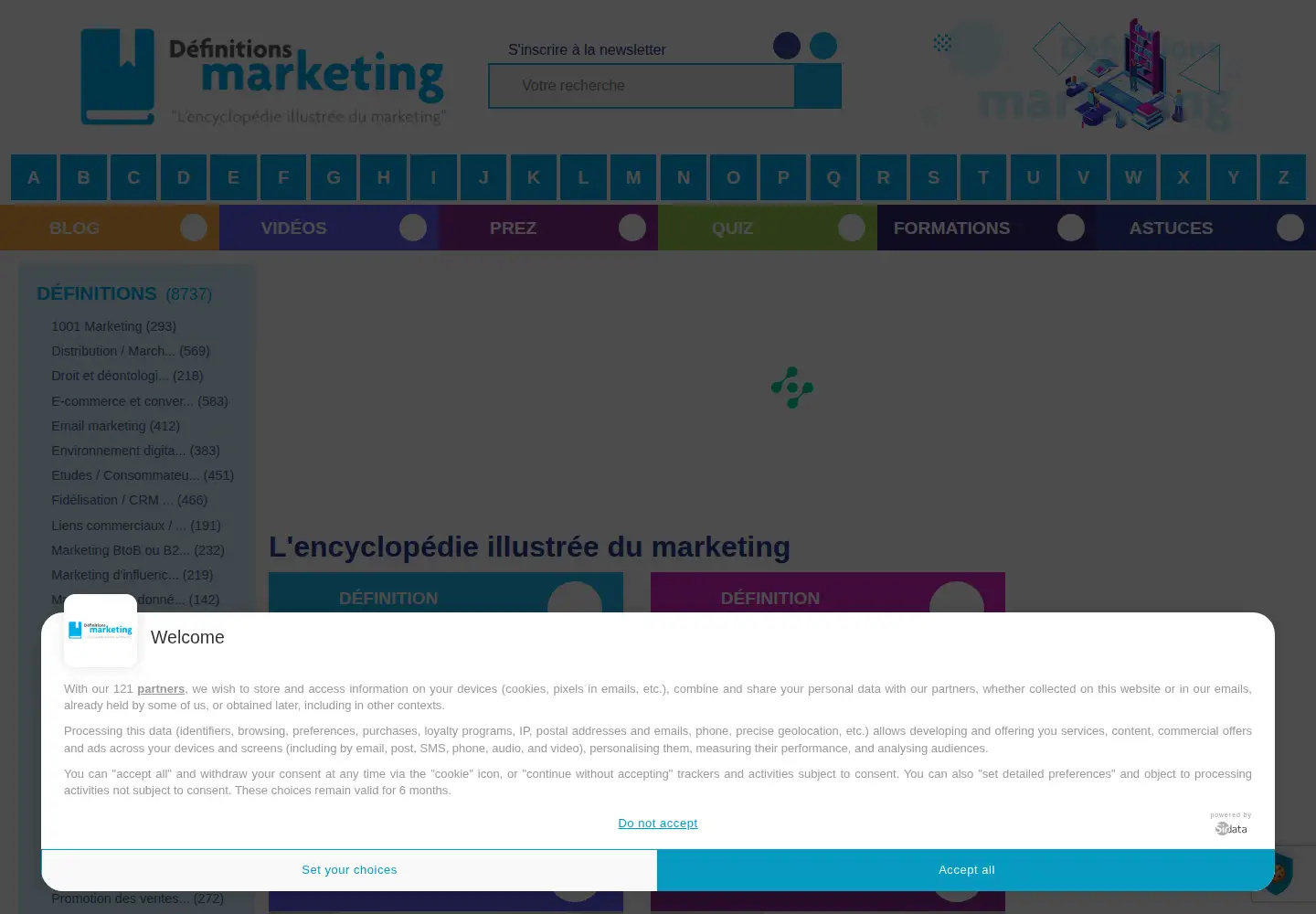Open the DÉFINITIONS (8737) sidebar heading

(124, 293)
